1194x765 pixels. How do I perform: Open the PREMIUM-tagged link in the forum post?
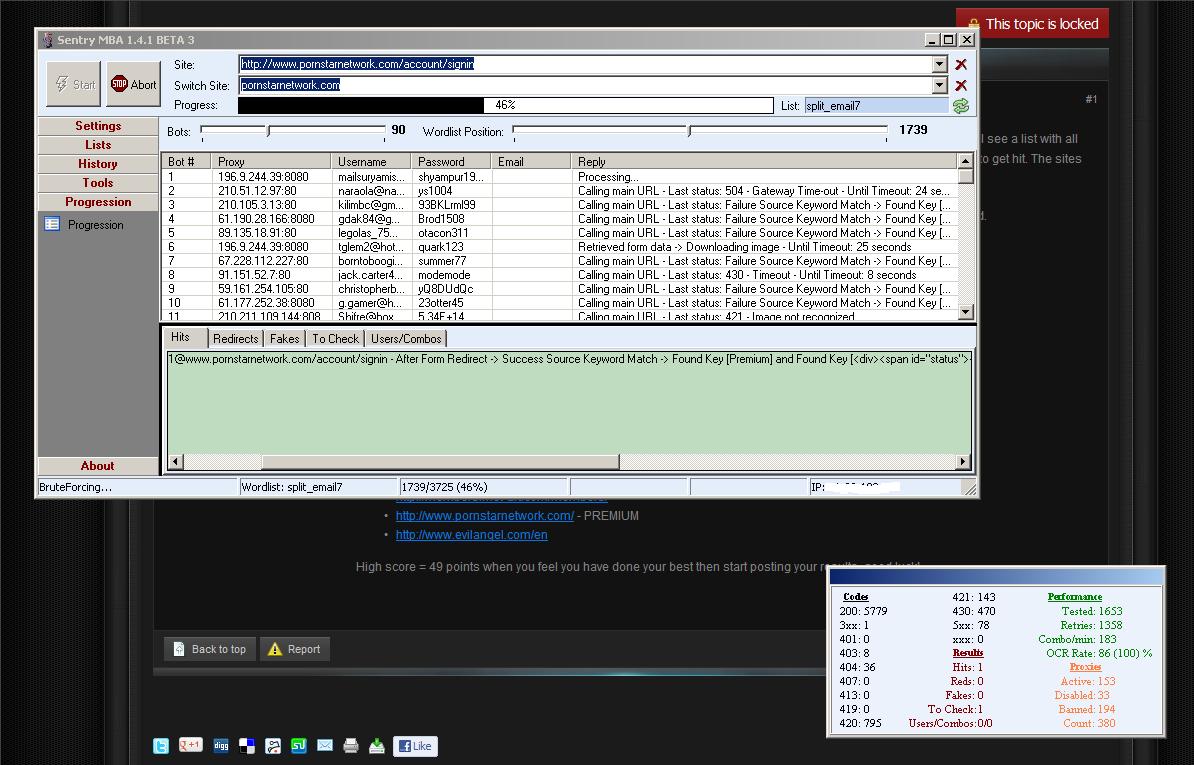[x=484, y=515]
